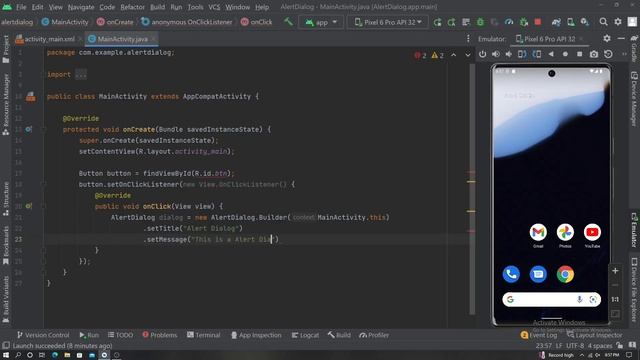Open IDE settings gear in main toolbar
Image resolution: width=640 pixels, height=360 pixels.
coord(618,22)
